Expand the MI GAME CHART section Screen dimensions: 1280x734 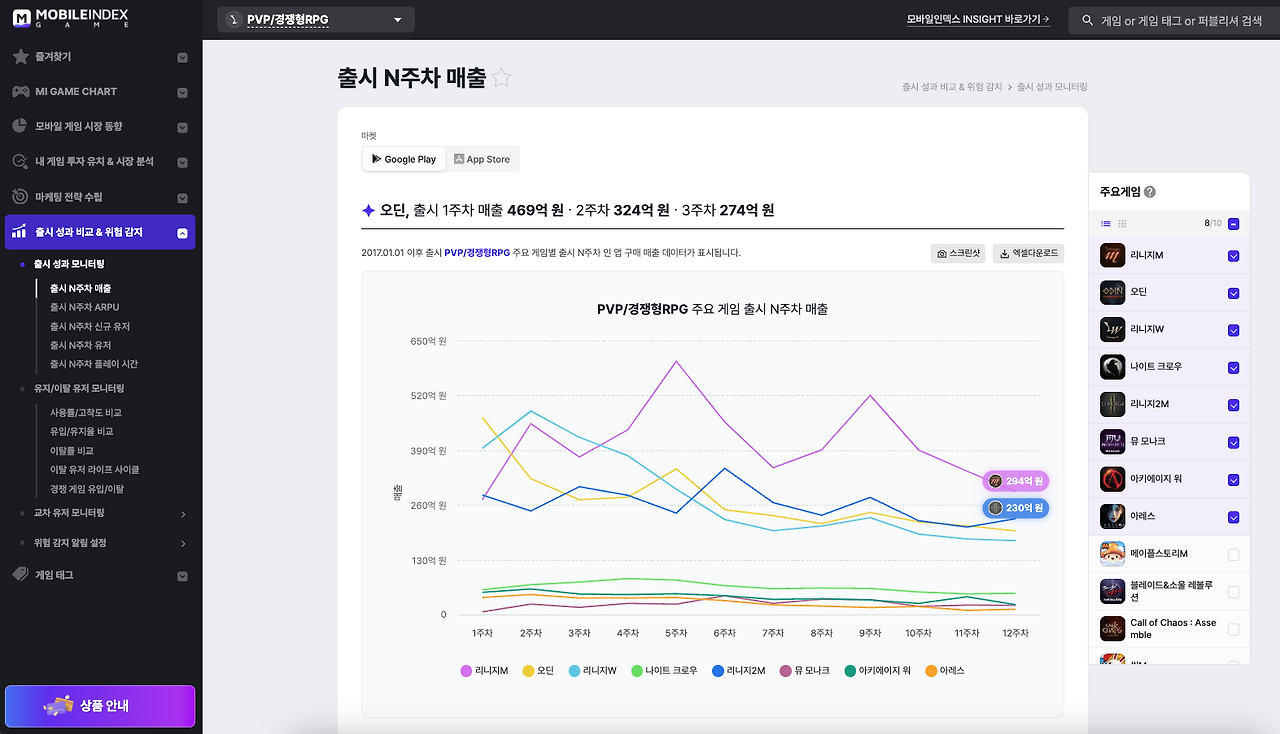[x=182, y=93]
